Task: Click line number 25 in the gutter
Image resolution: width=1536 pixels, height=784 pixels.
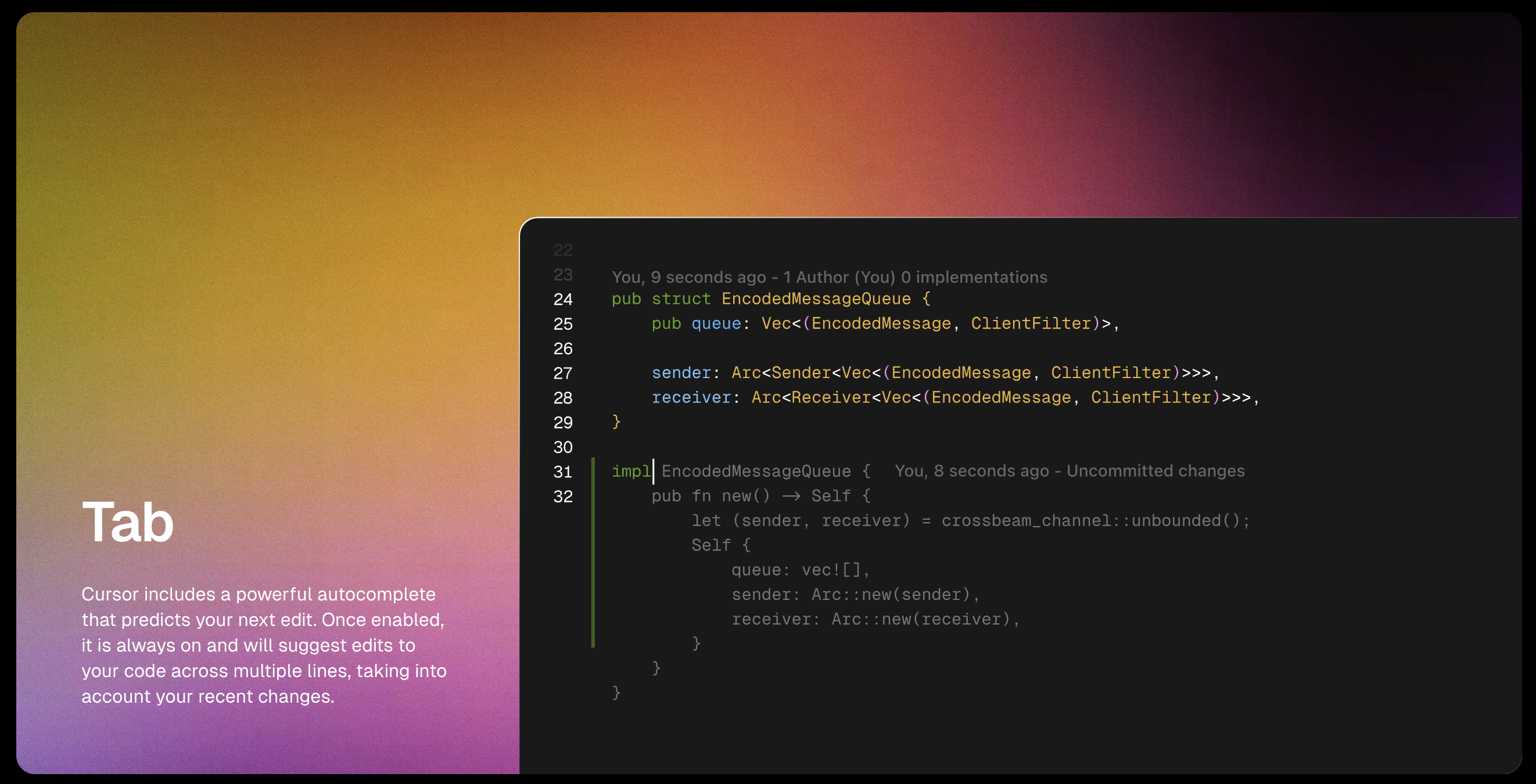Action: 562,323
